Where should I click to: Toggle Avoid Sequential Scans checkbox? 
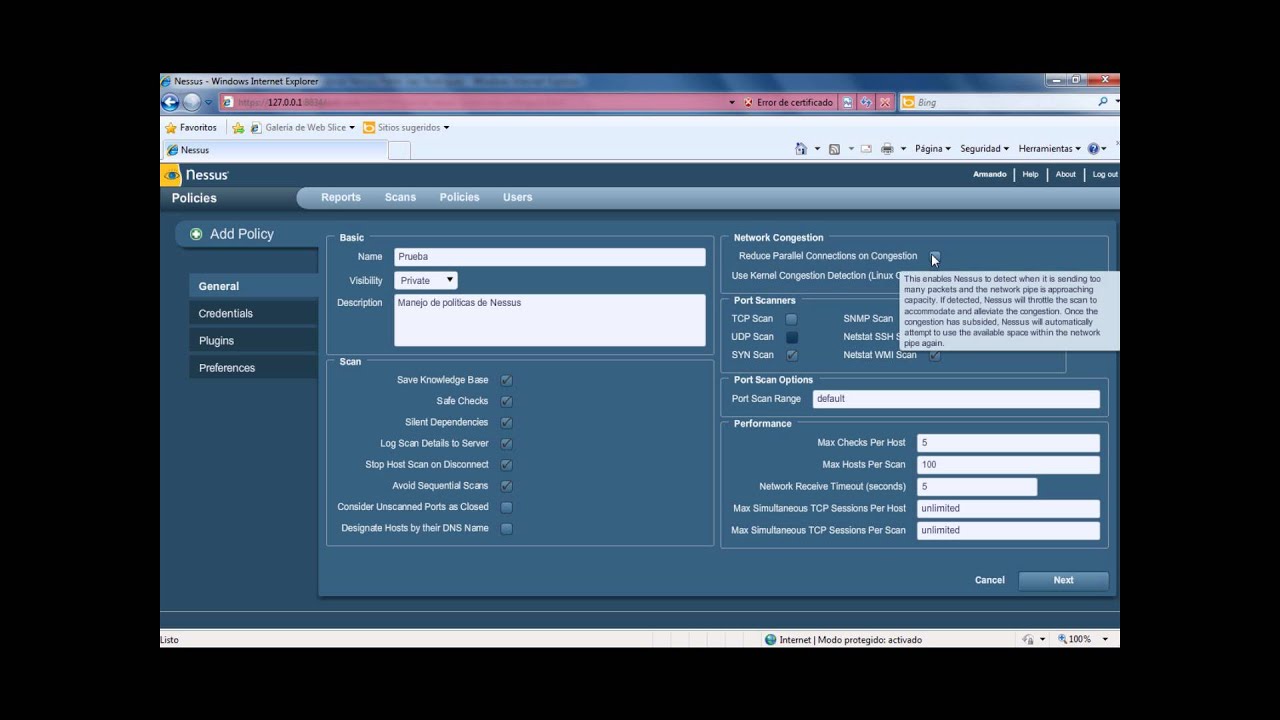pyautogui.click(x=507, y=486)
